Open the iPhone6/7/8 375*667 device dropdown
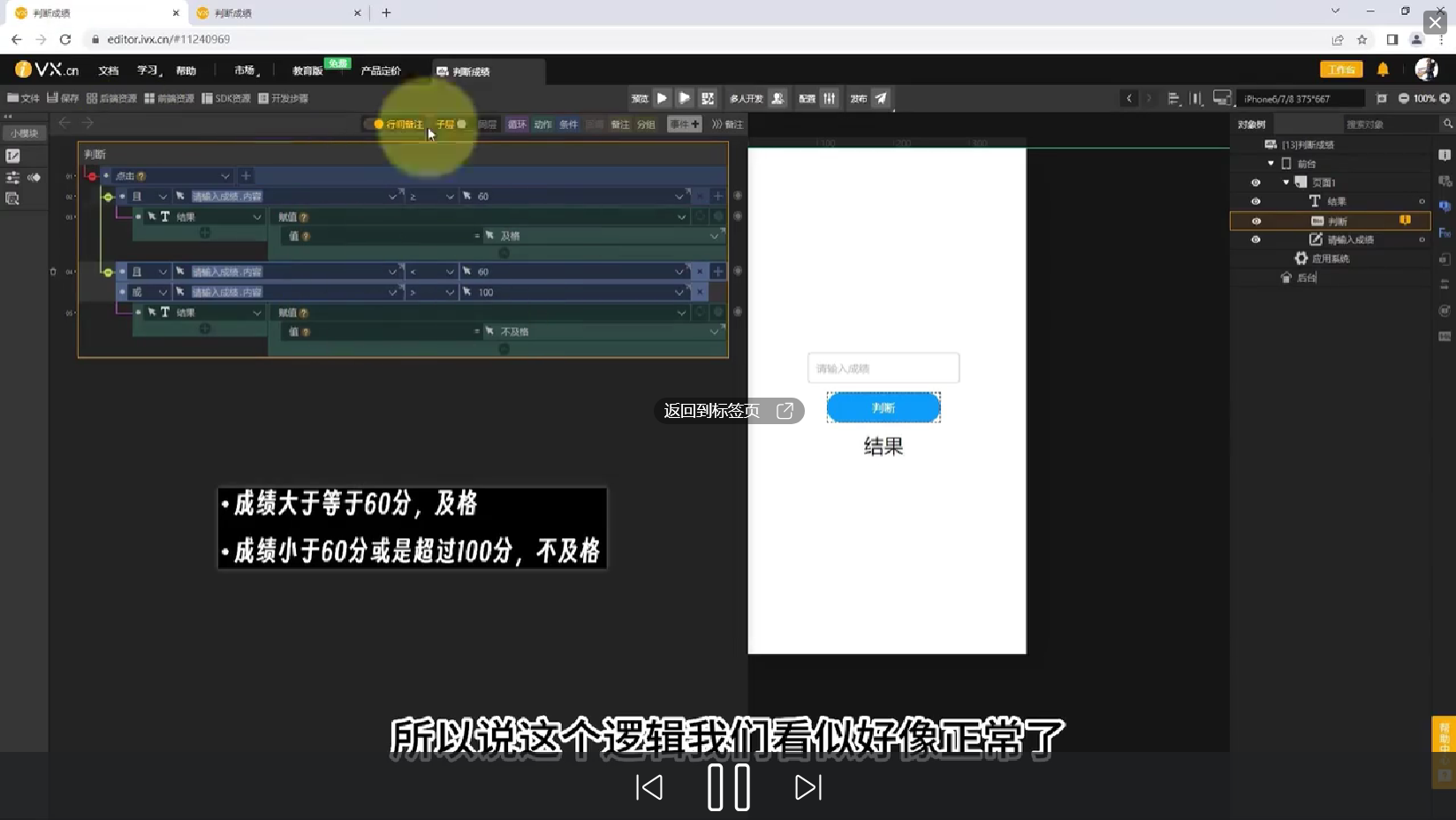Viewport: 1456px width, 820px height. pyautogui.click(x=1300, y=98)
